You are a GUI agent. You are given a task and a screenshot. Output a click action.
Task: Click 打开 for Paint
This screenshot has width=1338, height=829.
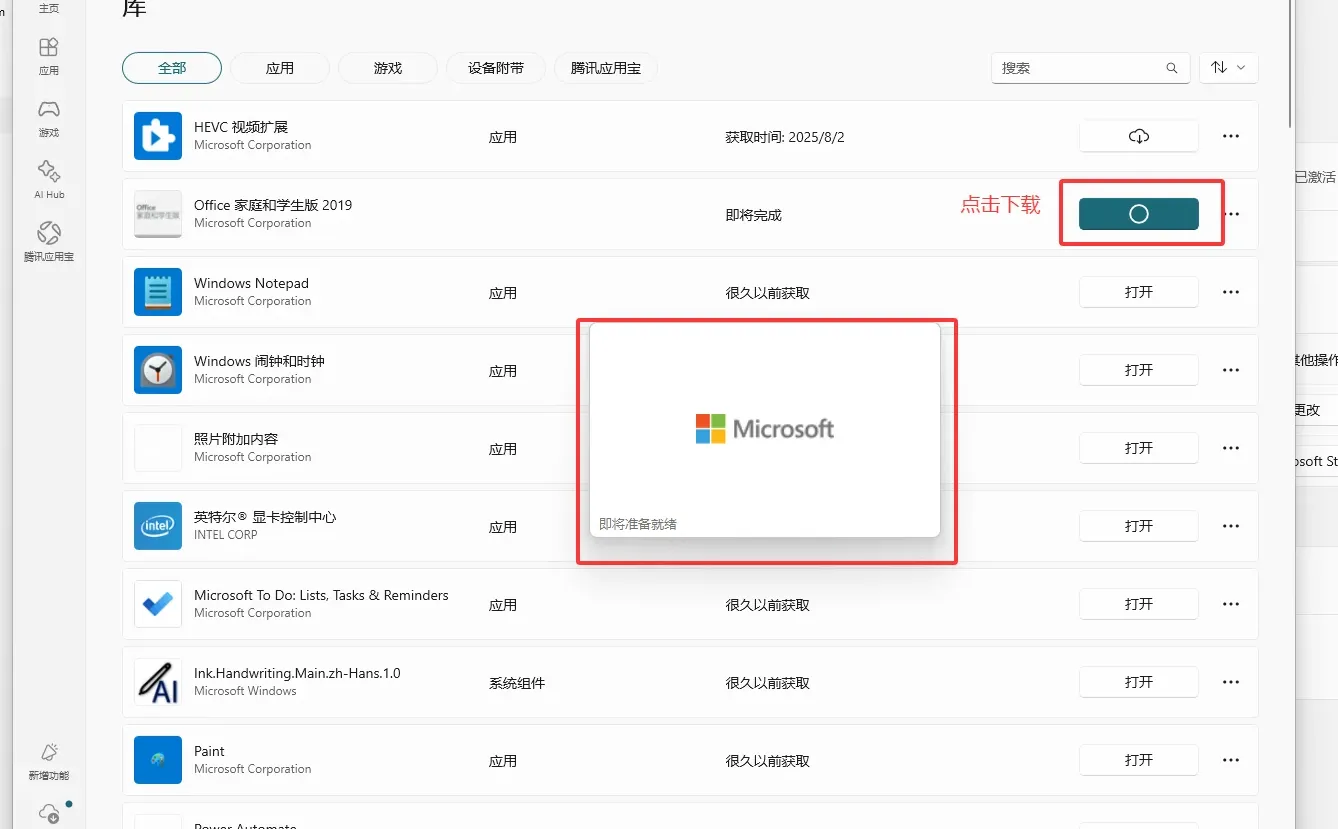[x=1139, y=759]
